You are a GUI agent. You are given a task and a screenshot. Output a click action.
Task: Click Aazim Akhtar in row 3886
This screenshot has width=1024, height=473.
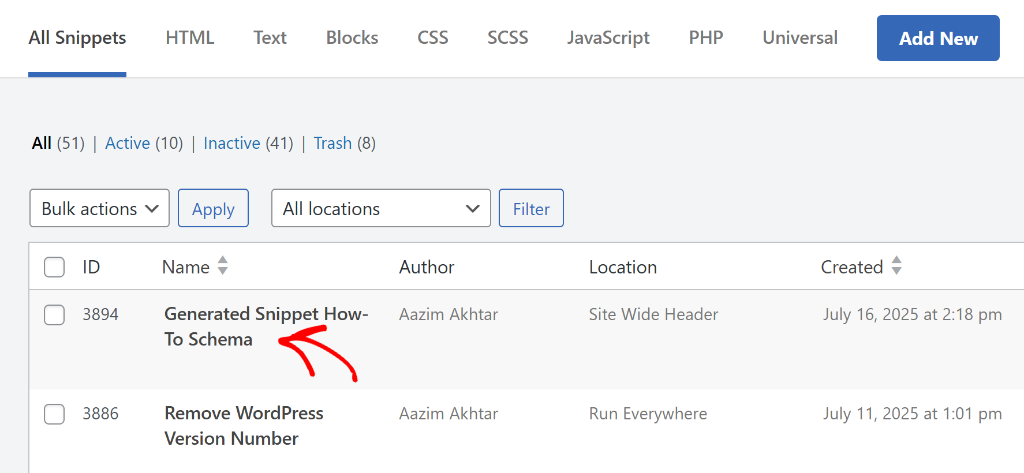pos(449,414)
